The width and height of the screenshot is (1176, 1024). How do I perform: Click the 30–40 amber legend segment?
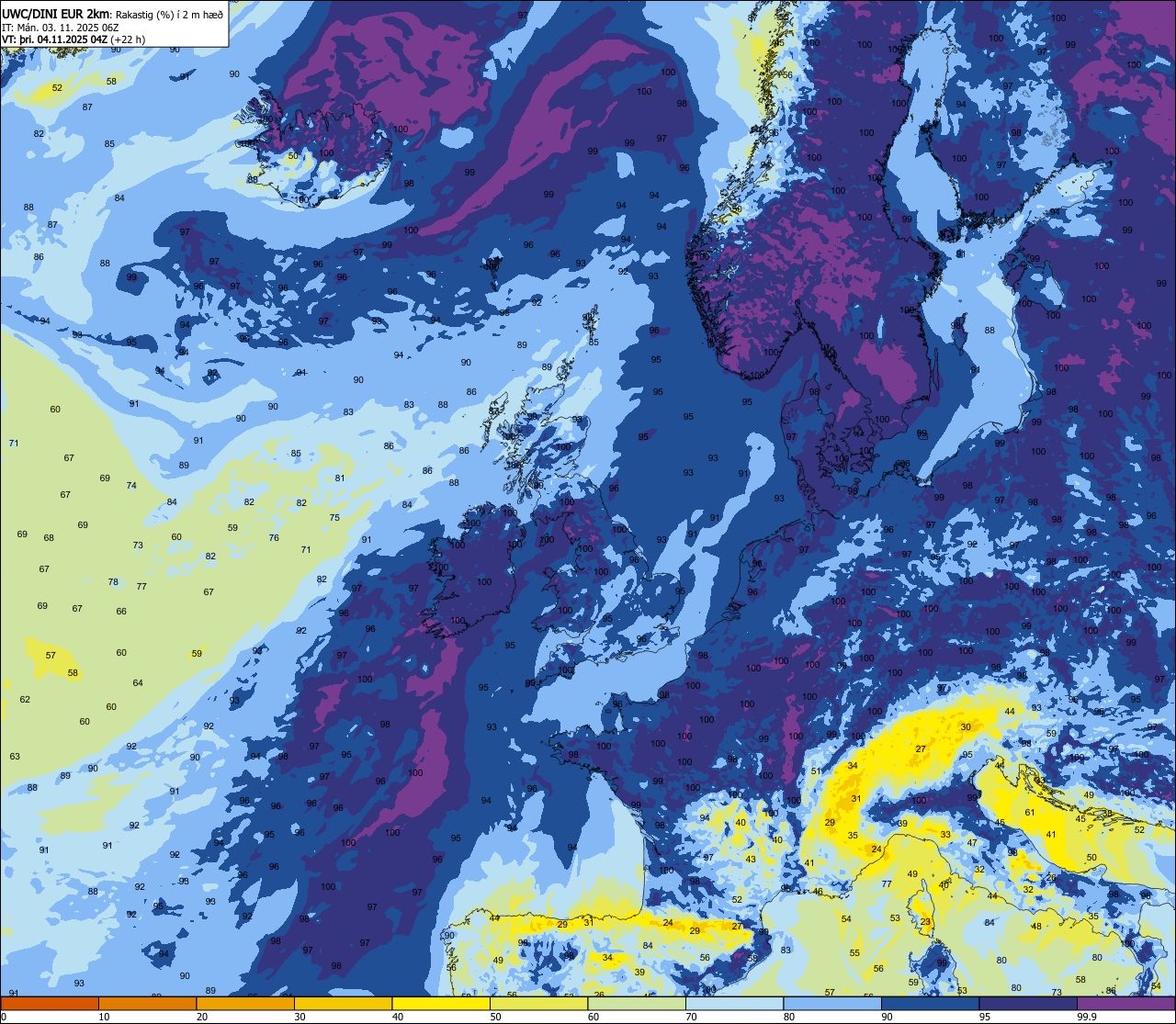[x=343, y=1003]
